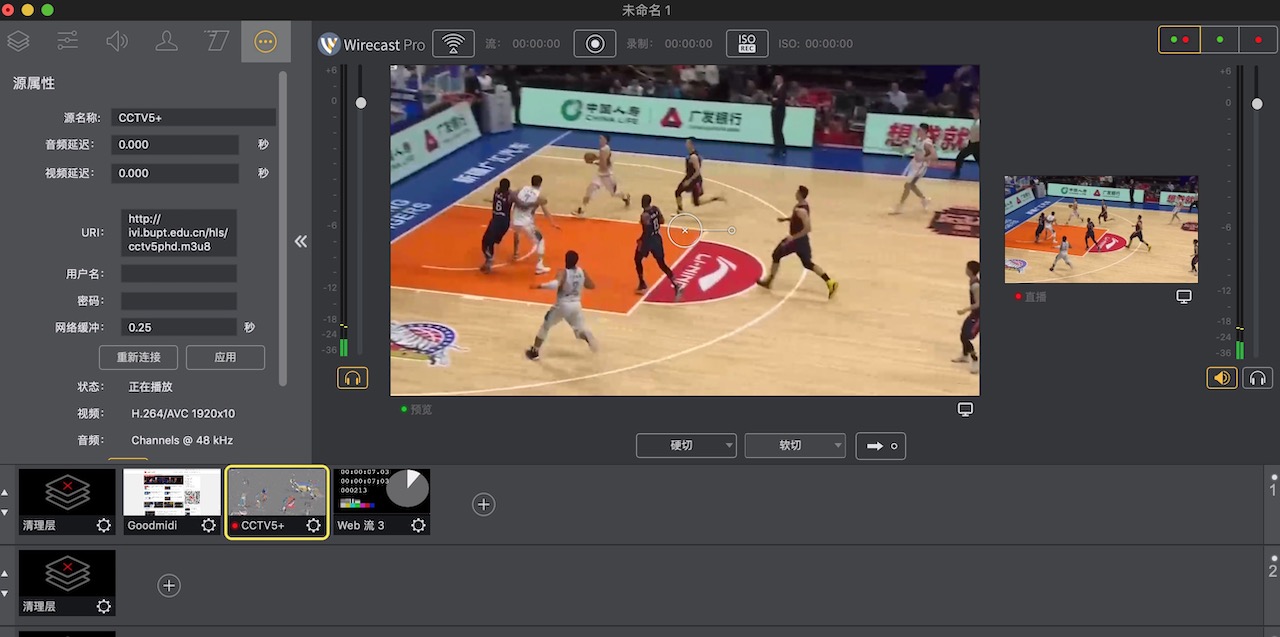The width and height of the screenshot is (1280, 637).
Task: Toggle the live speaker output button
Action: point(1221,378)
